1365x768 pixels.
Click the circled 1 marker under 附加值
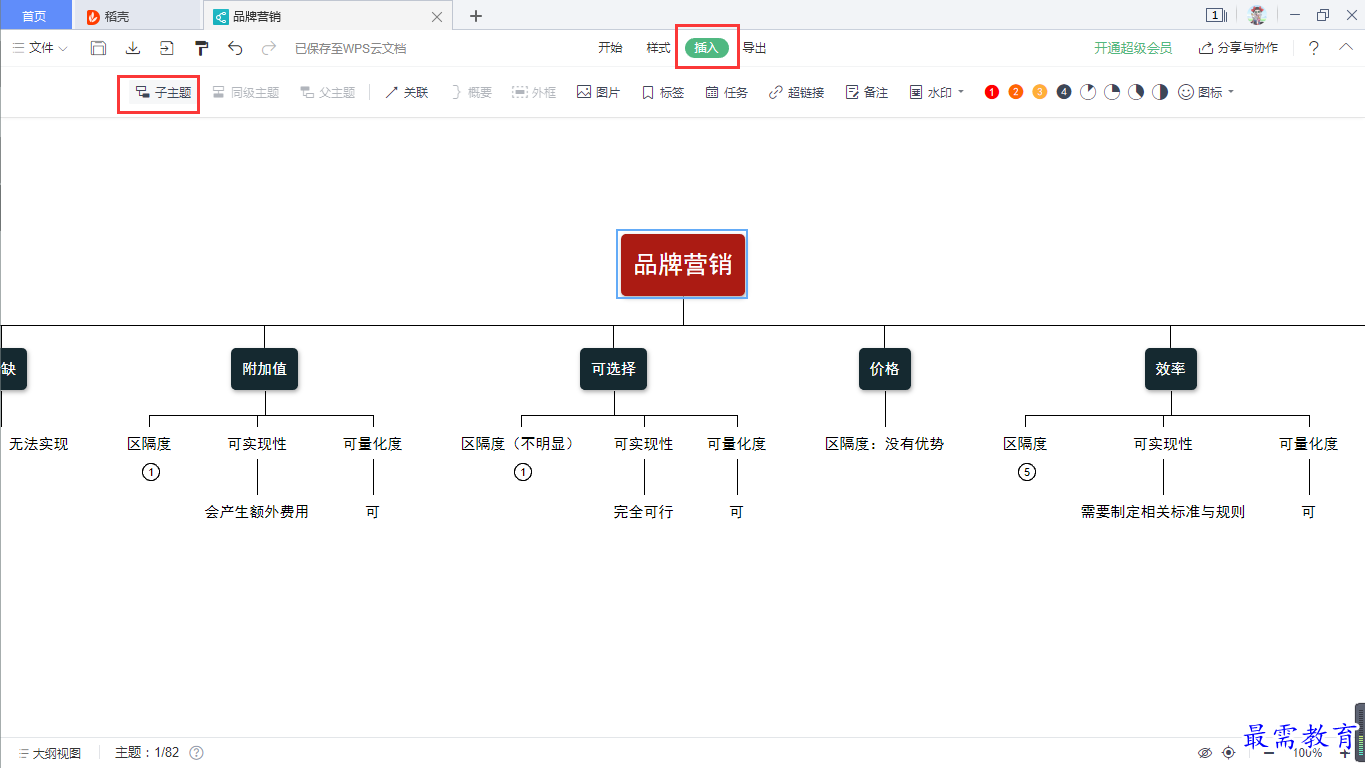151,472
